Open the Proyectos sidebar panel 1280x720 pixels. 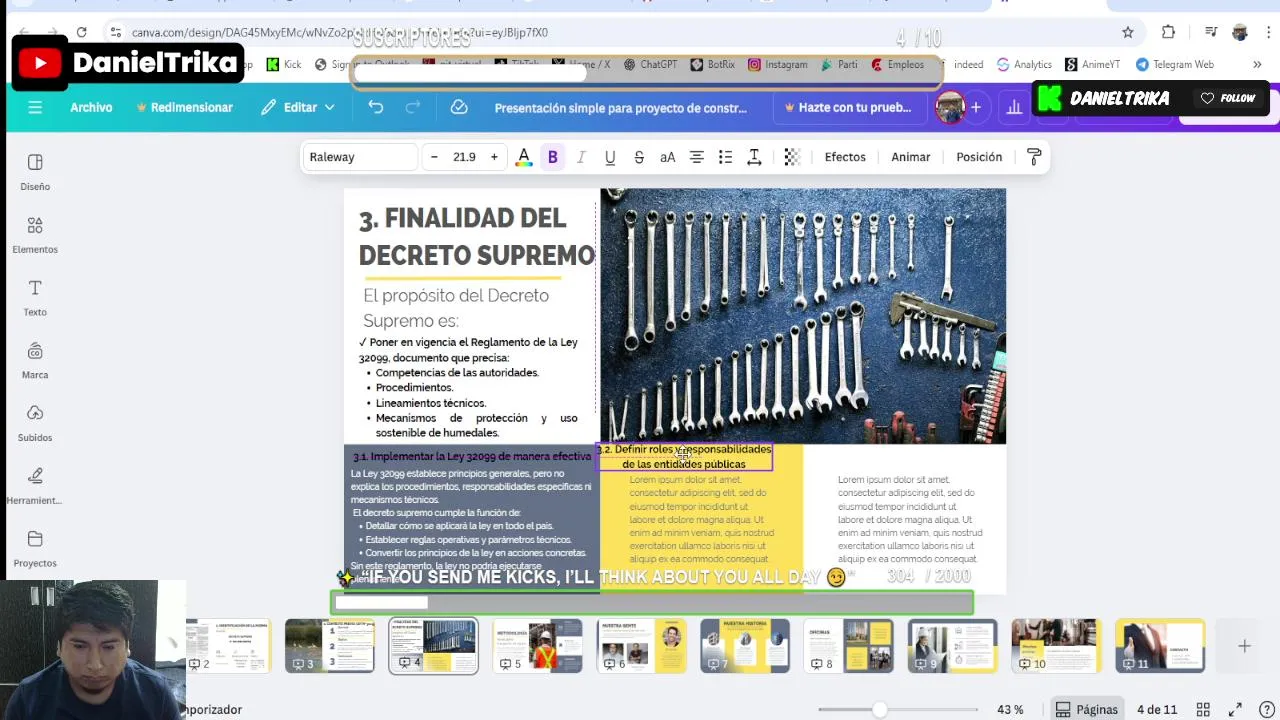click(35, 549)
